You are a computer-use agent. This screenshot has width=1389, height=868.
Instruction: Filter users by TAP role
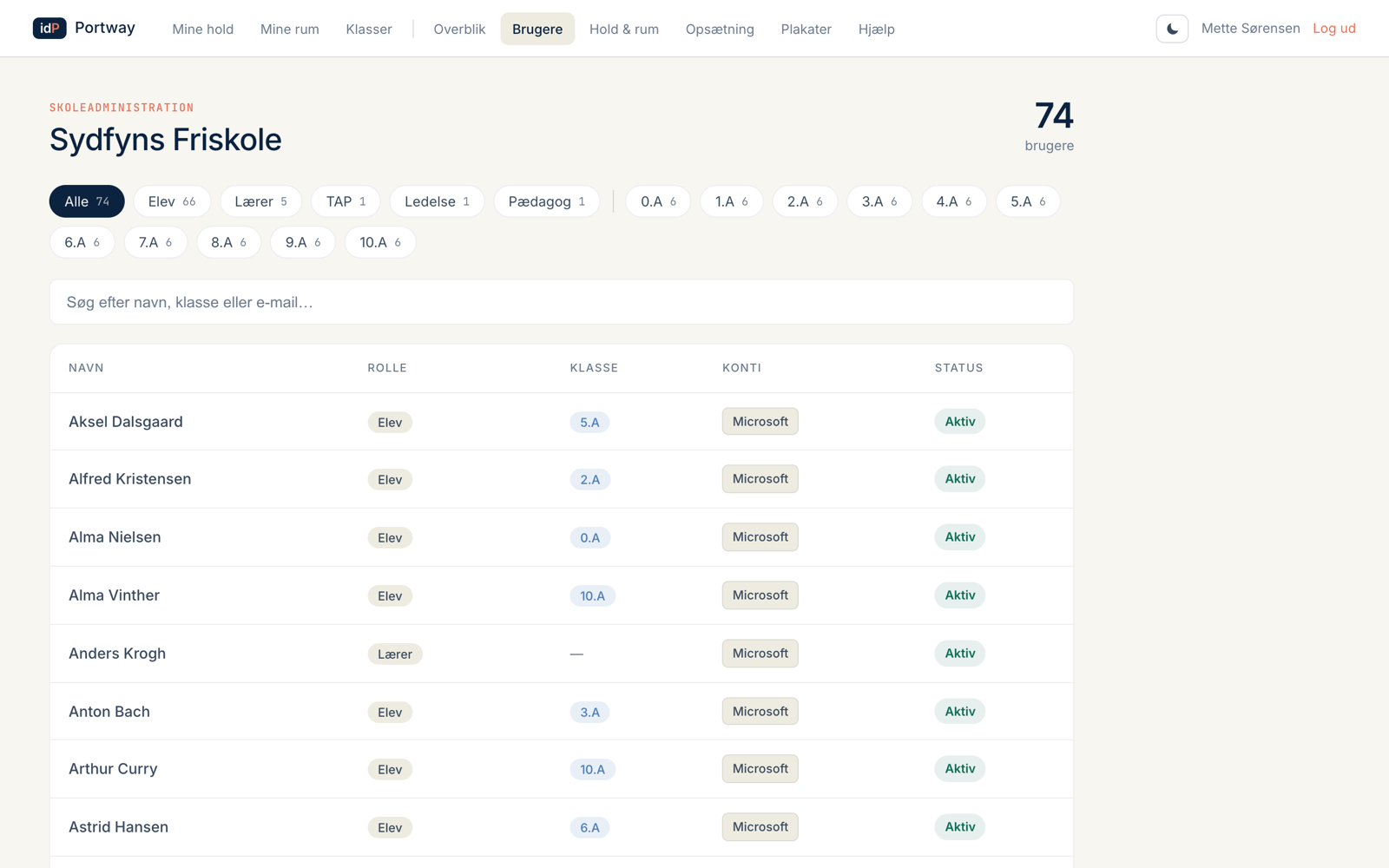pyautogui.click(x=346, y=201)
